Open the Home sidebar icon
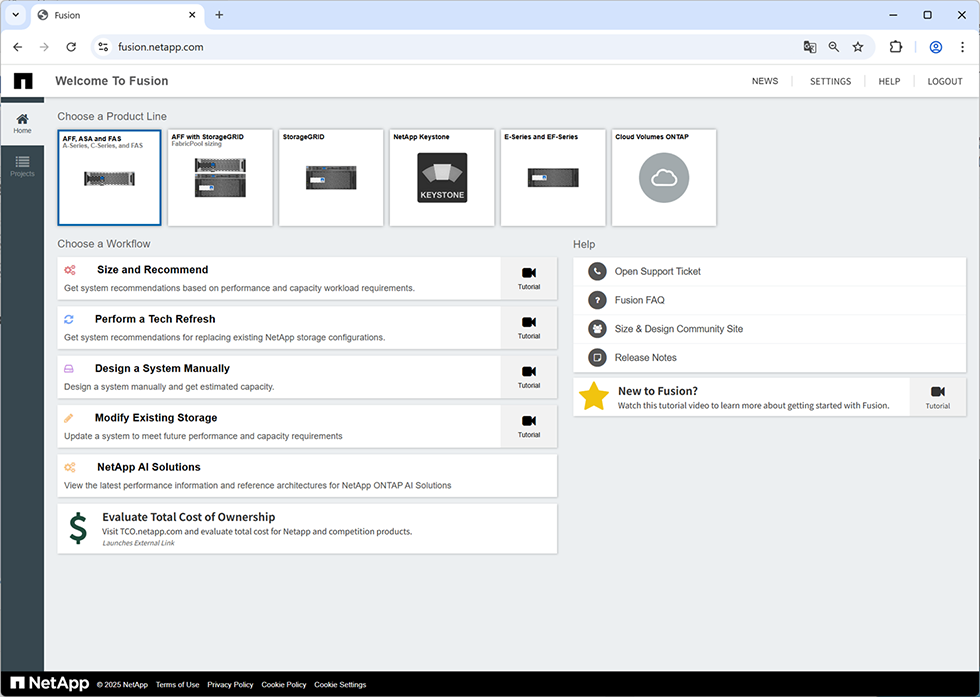The height and width of the screenshot is (697, 980). 22,123
